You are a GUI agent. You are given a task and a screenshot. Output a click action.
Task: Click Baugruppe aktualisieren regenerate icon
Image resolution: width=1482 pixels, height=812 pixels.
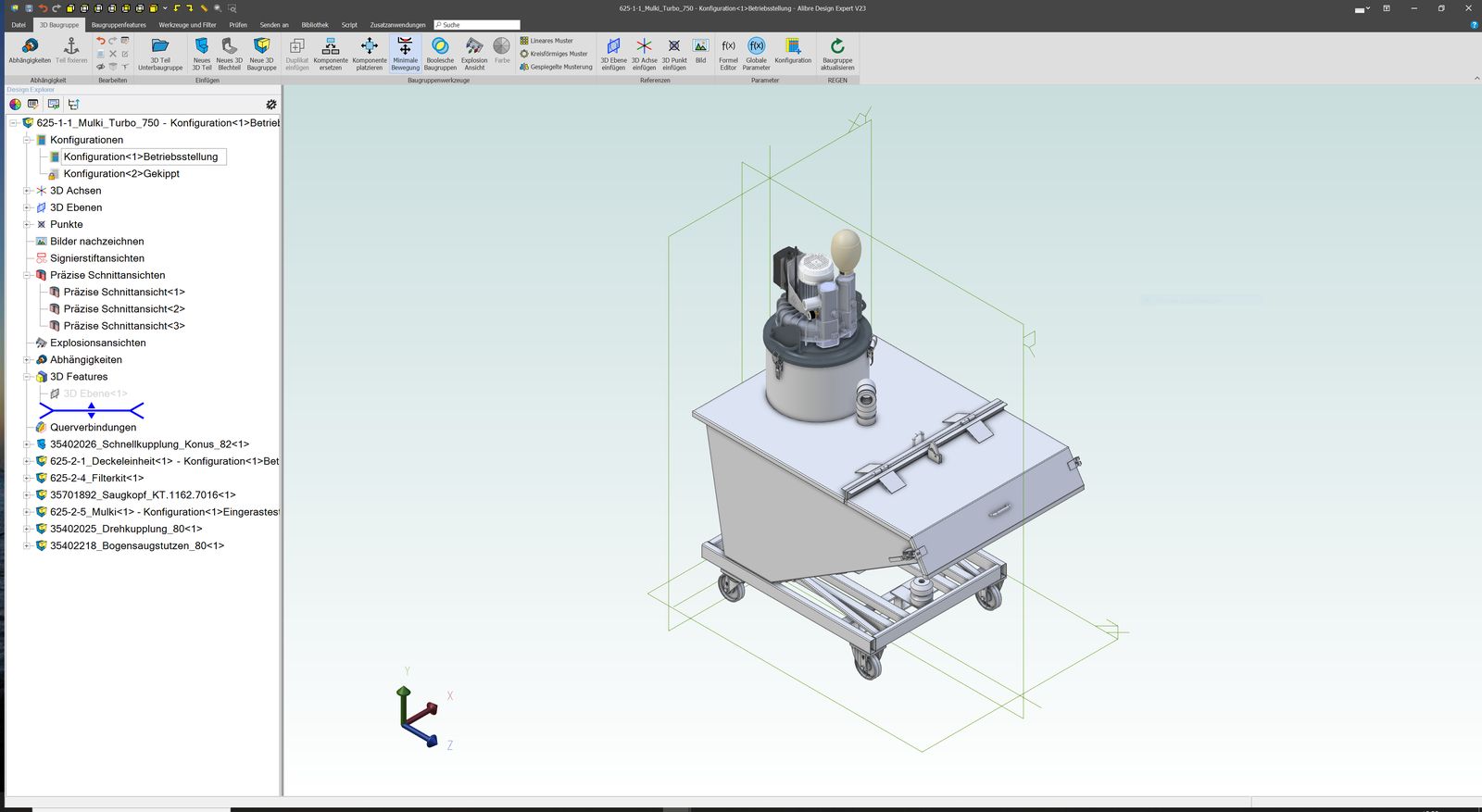[837, 46]
